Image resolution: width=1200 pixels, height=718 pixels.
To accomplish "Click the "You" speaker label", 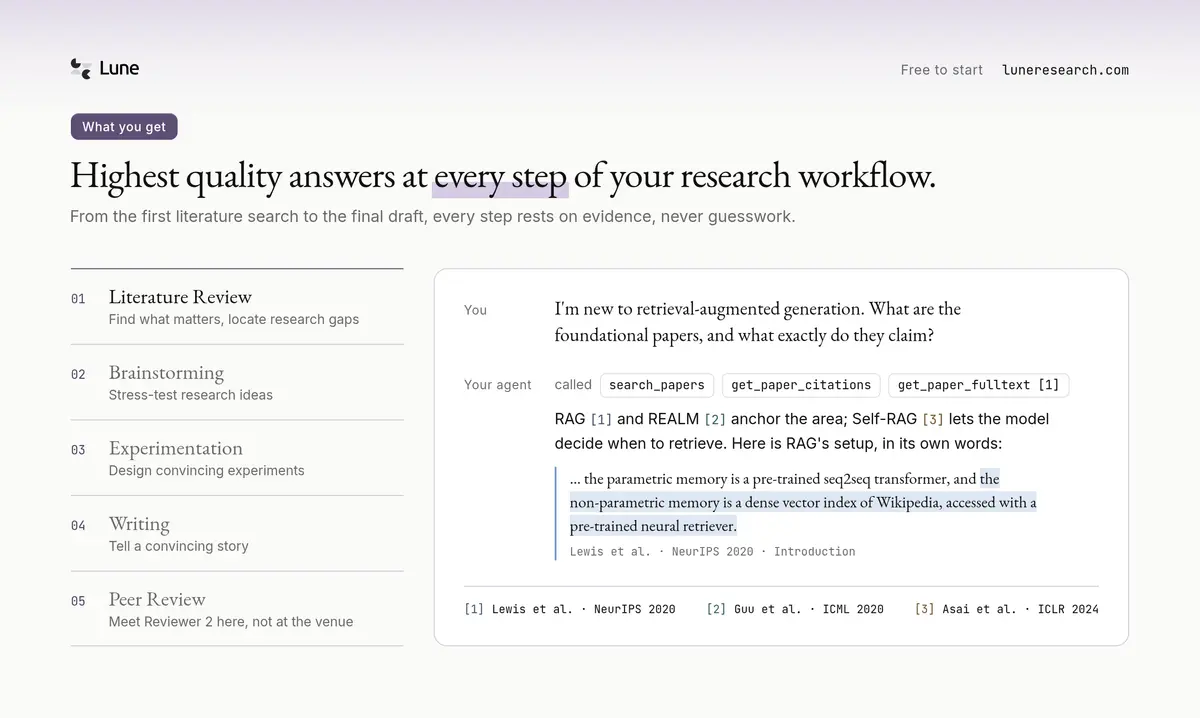I will [475, 310].
